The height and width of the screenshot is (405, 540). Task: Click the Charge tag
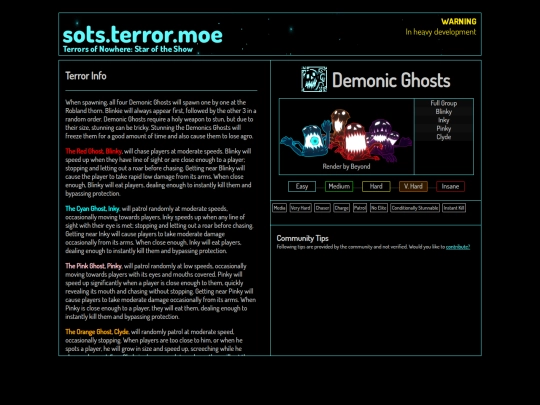[342, 208]
